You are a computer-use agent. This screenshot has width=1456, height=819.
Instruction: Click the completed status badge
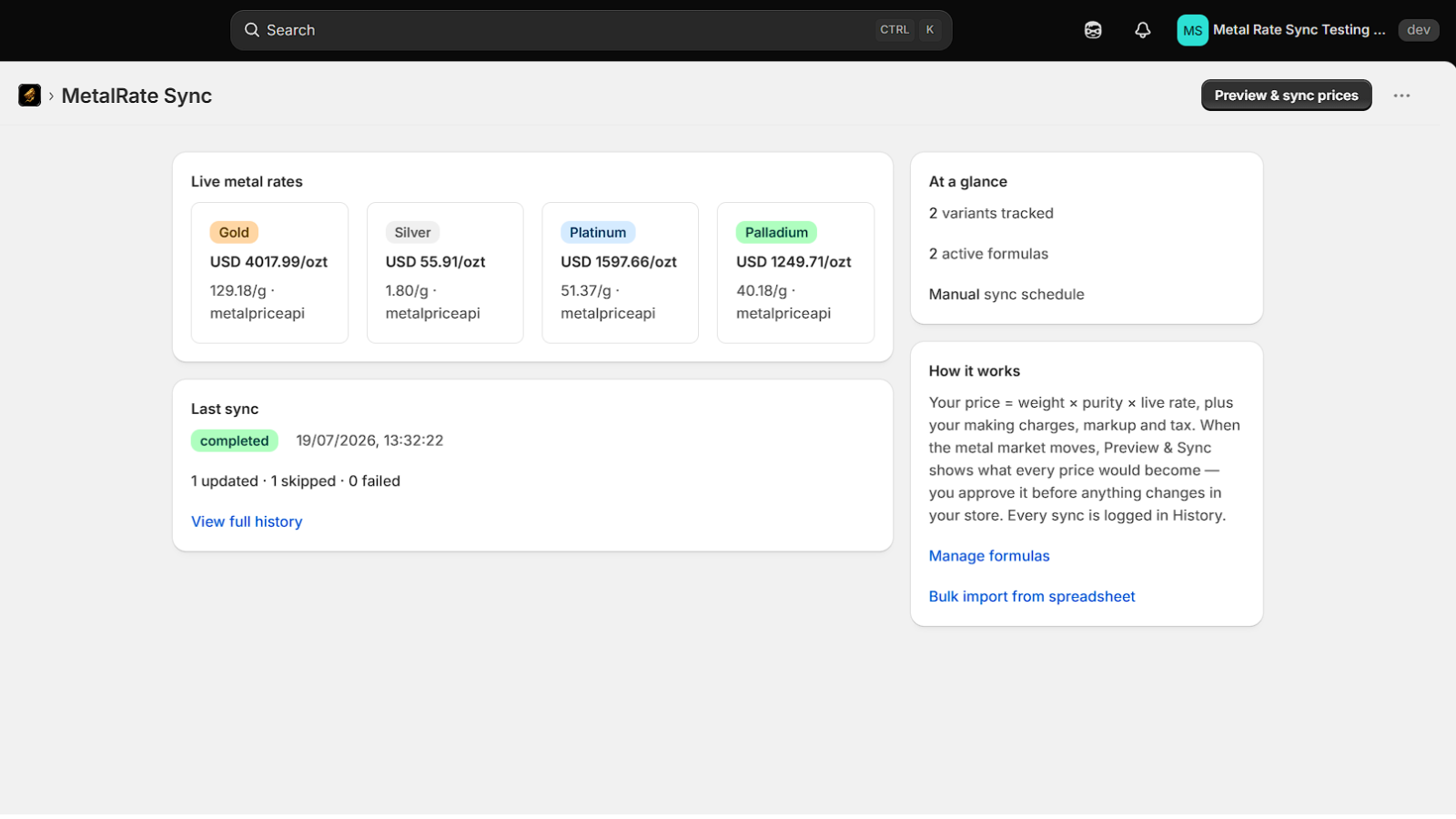tap(234, 440)
